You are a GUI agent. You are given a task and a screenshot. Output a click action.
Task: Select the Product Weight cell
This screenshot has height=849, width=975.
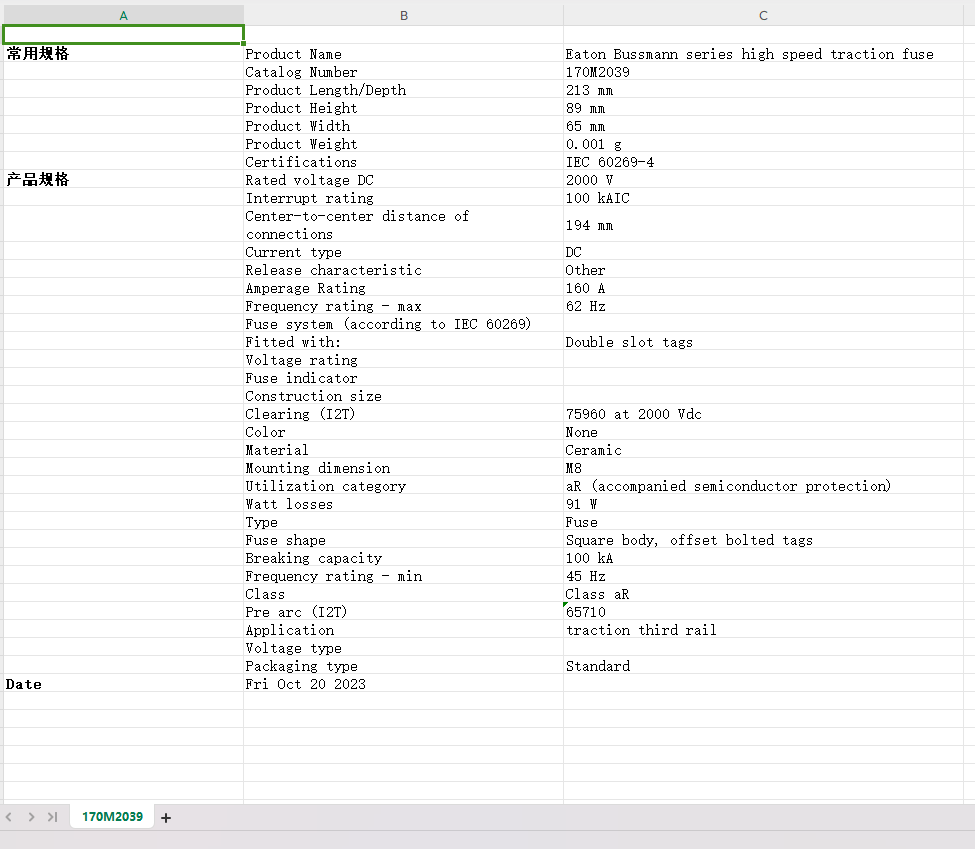404,144
